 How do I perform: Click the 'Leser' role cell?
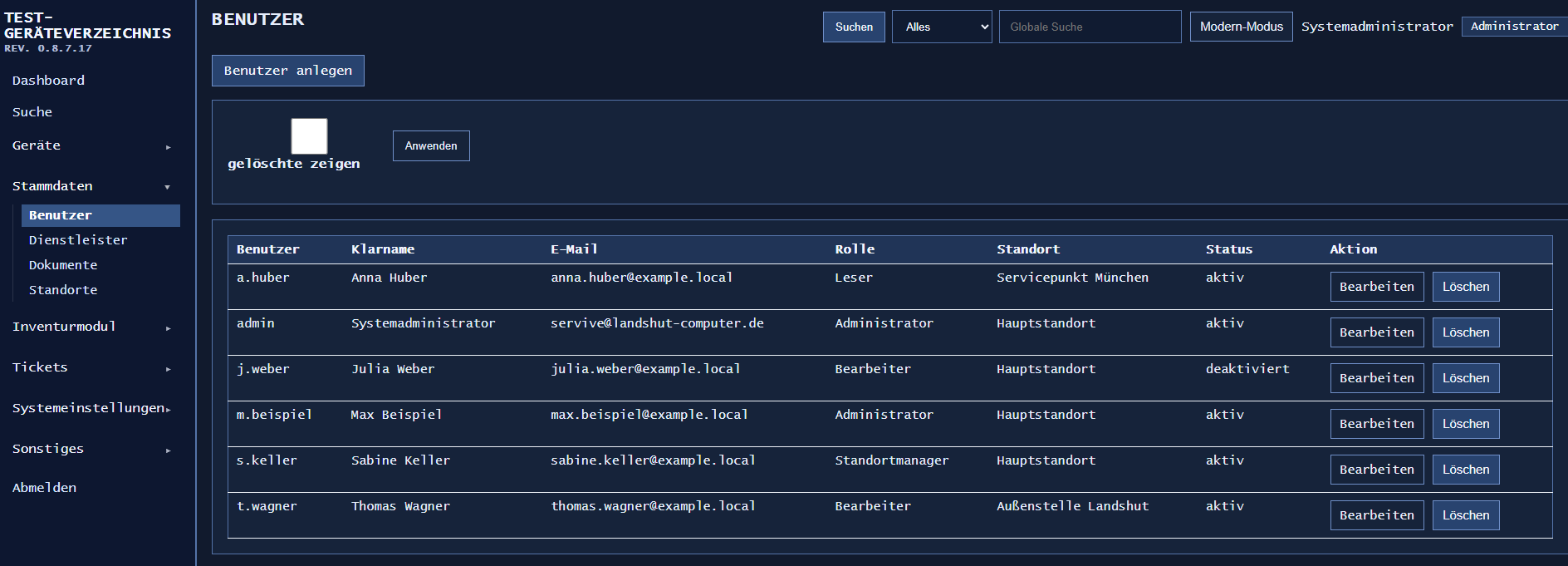pos(854,278)
